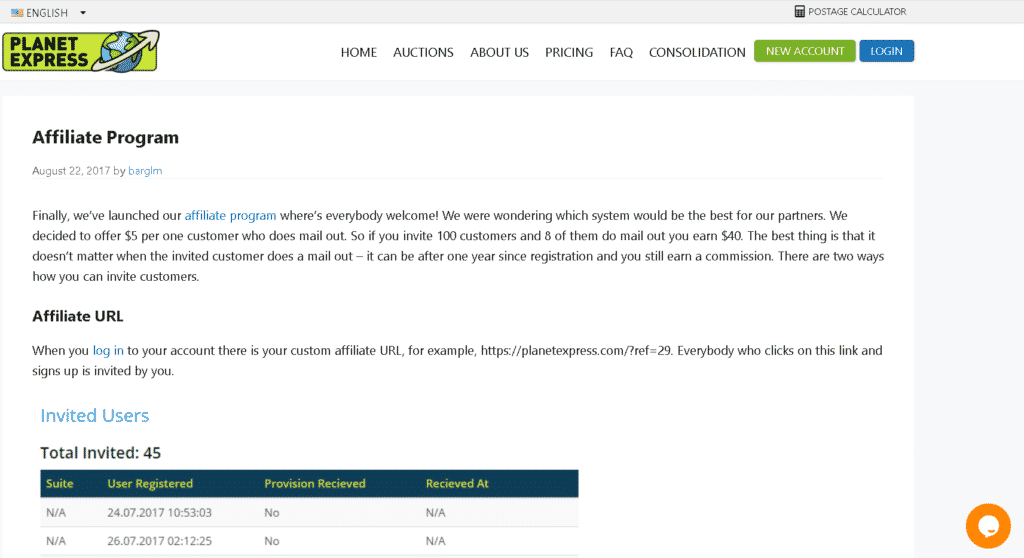Viewport: 1024px width, 558px height.
Task: Click the log in text link
Action: pyautogui.click(x=108, y=350)
